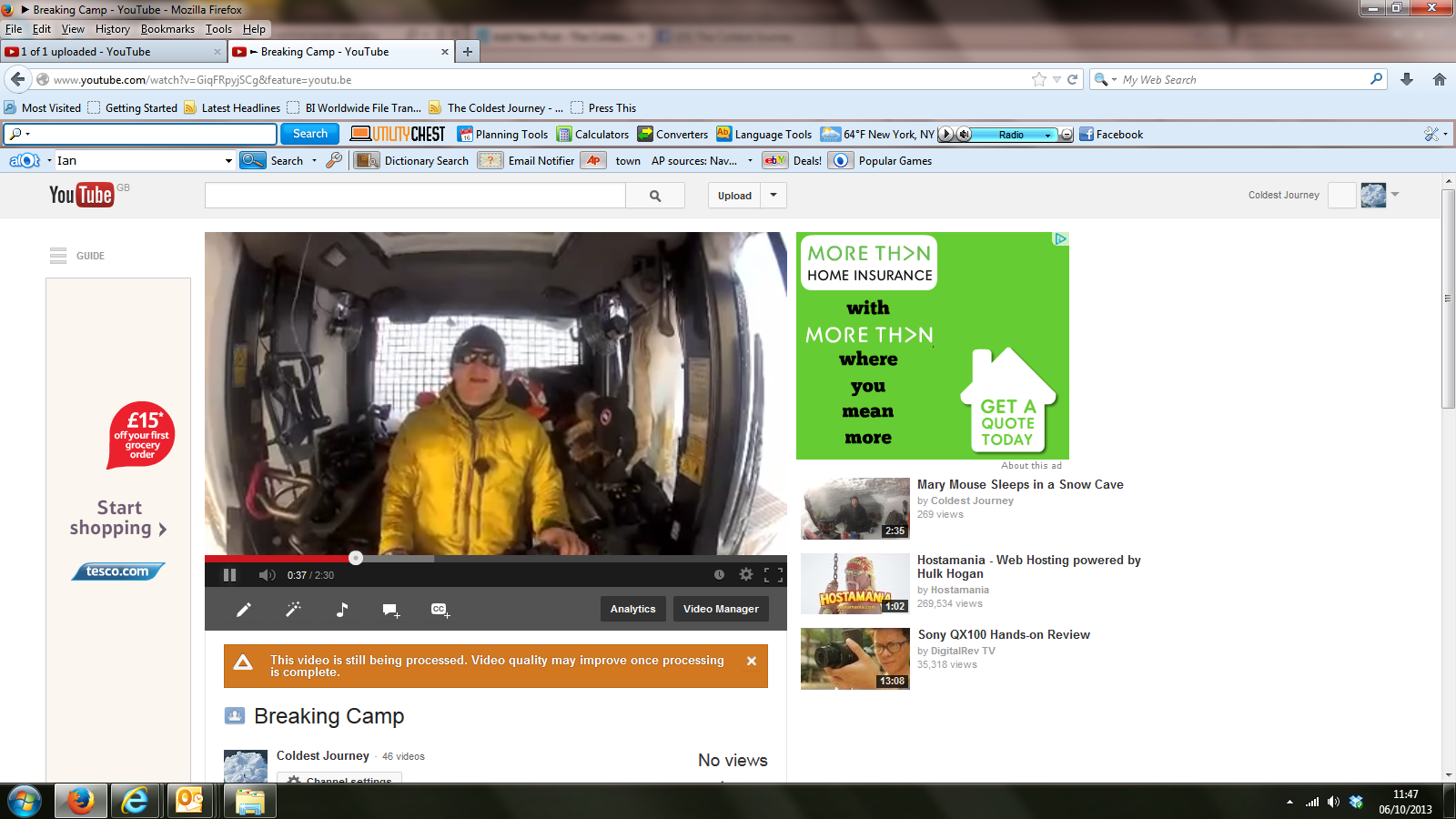Open a new browser tab
Screen dimensions: 1456x819
click(468, 52)
